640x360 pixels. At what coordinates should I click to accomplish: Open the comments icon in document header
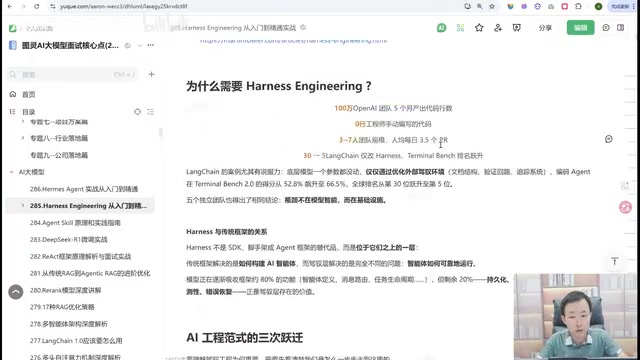pos(606,28)
